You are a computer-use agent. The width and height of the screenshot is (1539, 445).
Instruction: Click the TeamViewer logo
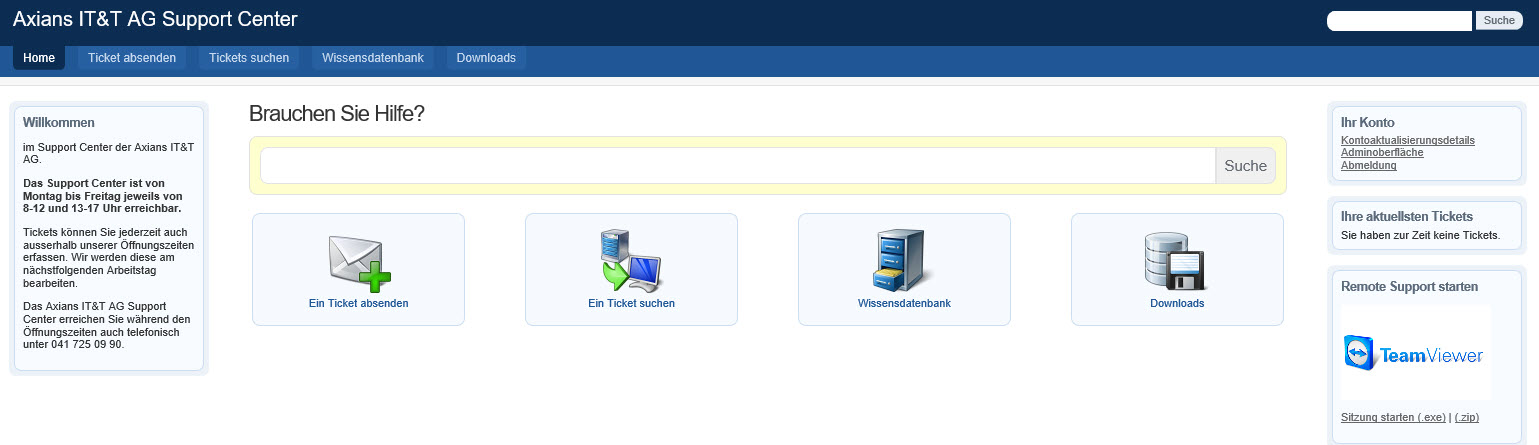tap(1415, 353)
